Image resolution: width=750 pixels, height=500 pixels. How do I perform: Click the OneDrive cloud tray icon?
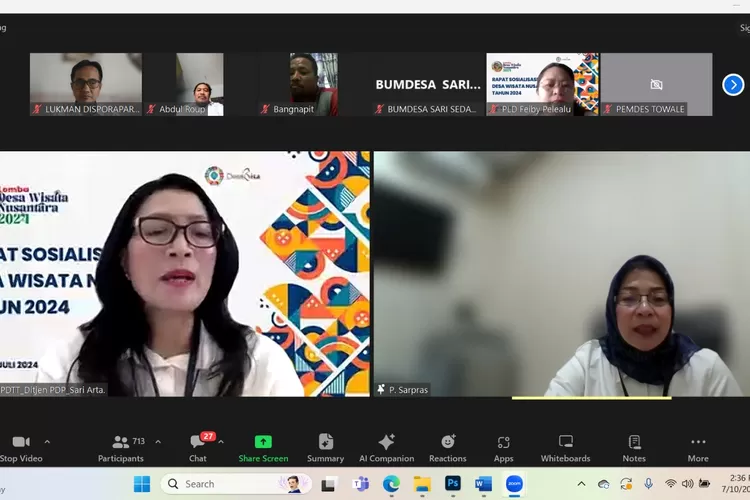pyautogui.click(x=604, y=484)
